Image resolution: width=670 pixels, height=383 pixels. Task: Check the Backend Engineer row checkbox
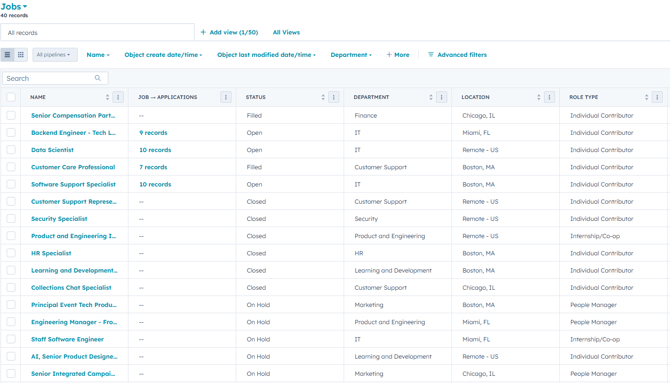[x=11, y=133]
